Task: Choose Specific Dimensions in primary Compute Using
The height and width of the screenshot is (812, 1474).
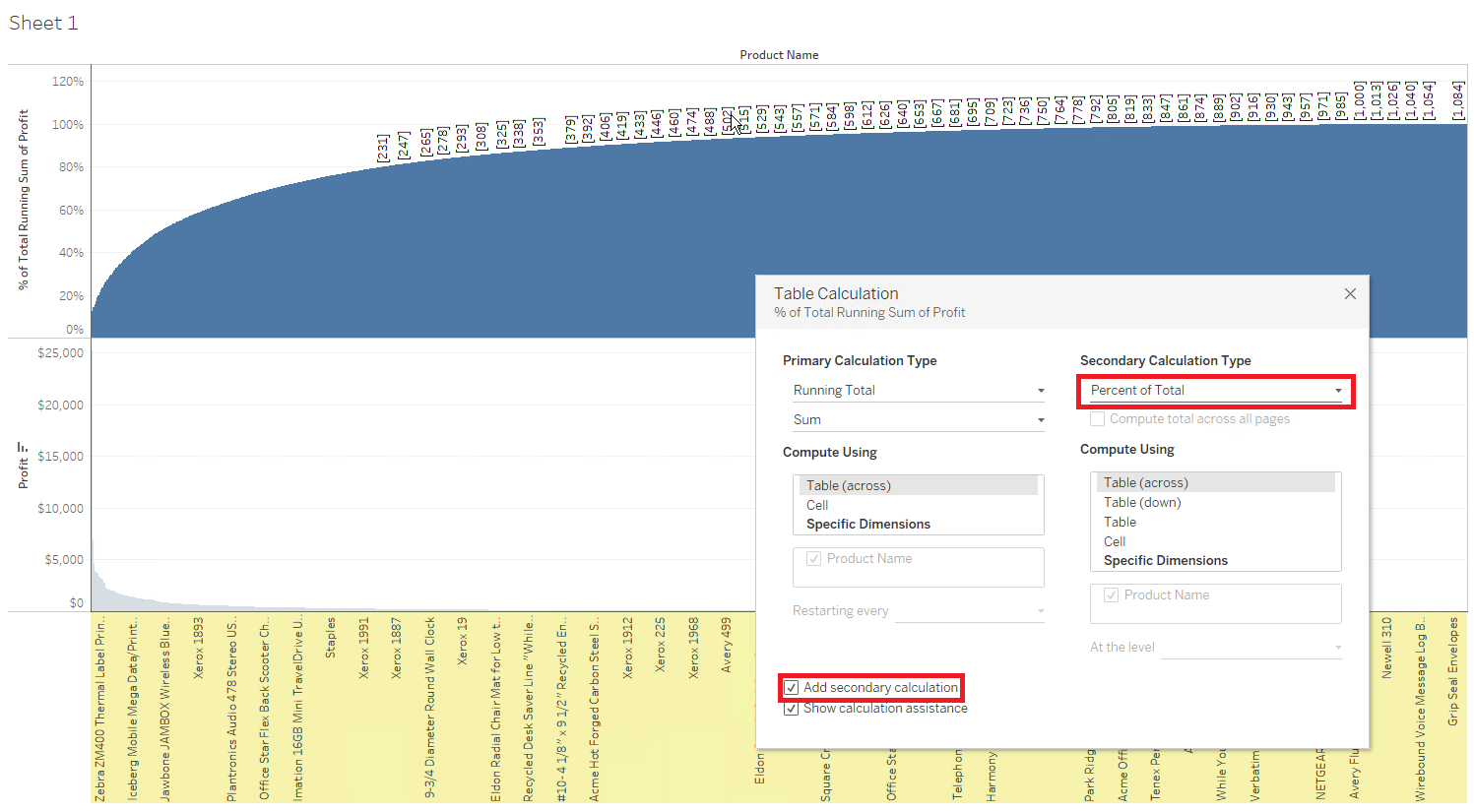Action: click(x=867, y=525)
